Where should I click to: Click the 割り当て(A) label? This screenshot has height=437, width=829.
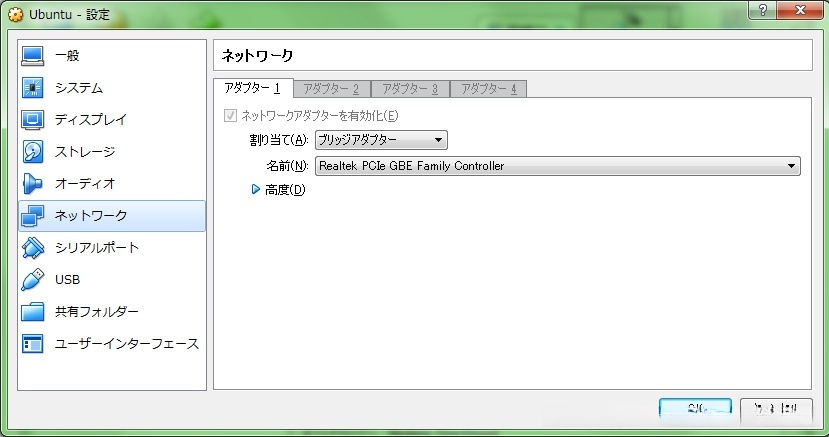[x=279, y=140]
